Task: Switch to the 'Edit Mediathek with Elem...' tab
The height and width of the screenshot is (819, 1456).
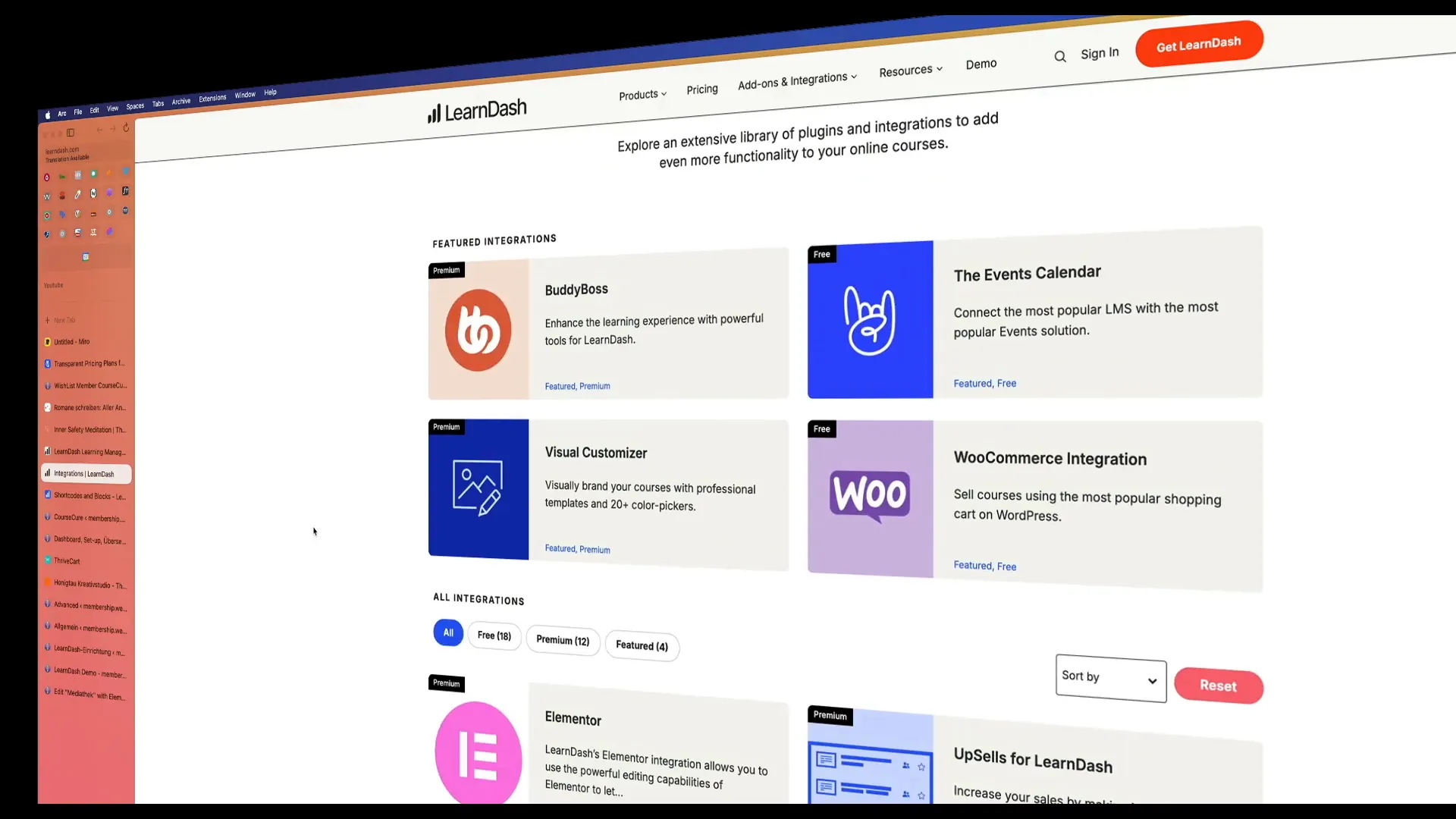Action: point(86,695)
